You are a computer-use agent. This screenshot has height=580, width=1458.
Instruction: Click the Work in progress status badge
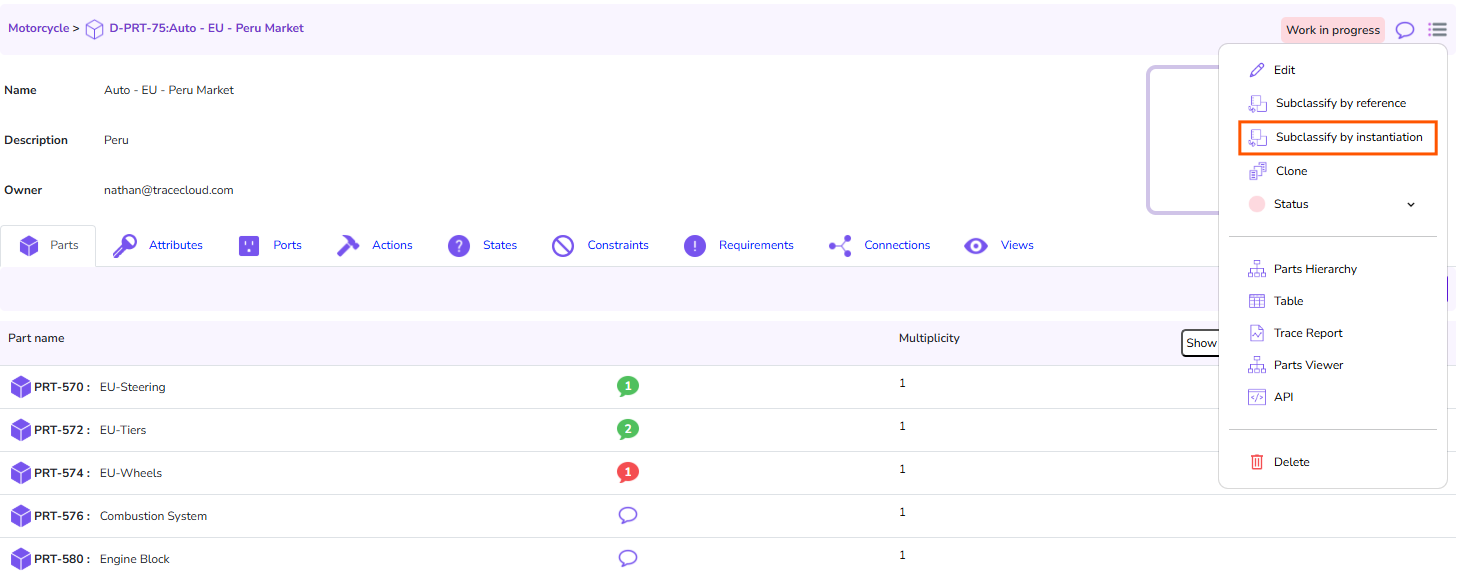(1333, 30)
